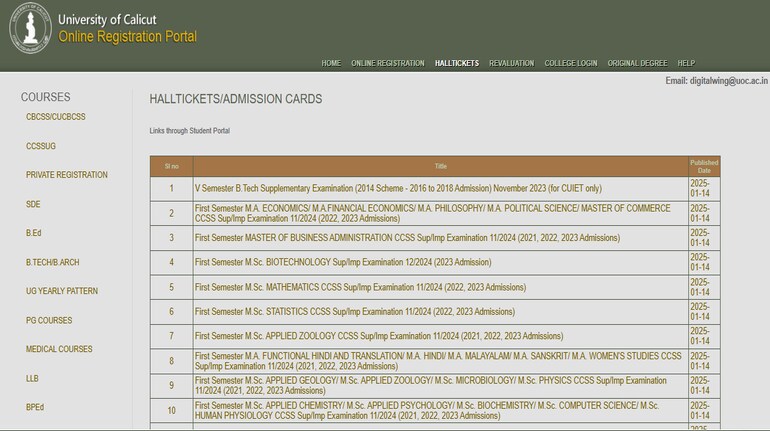The height and width of the screenshot is (431, 770).
Task: Open UG YEARLY PATTERN courses
Action: [62, 291]
